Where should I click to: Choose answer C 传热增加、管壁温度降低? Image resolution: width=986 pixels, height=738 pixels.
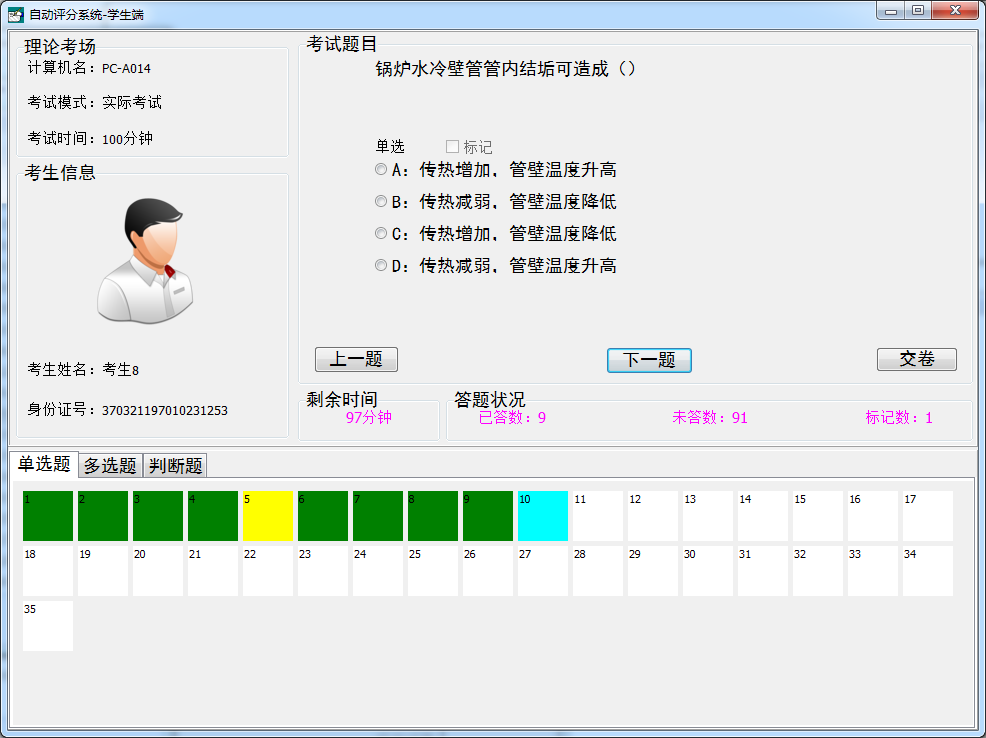click(381, 234)
